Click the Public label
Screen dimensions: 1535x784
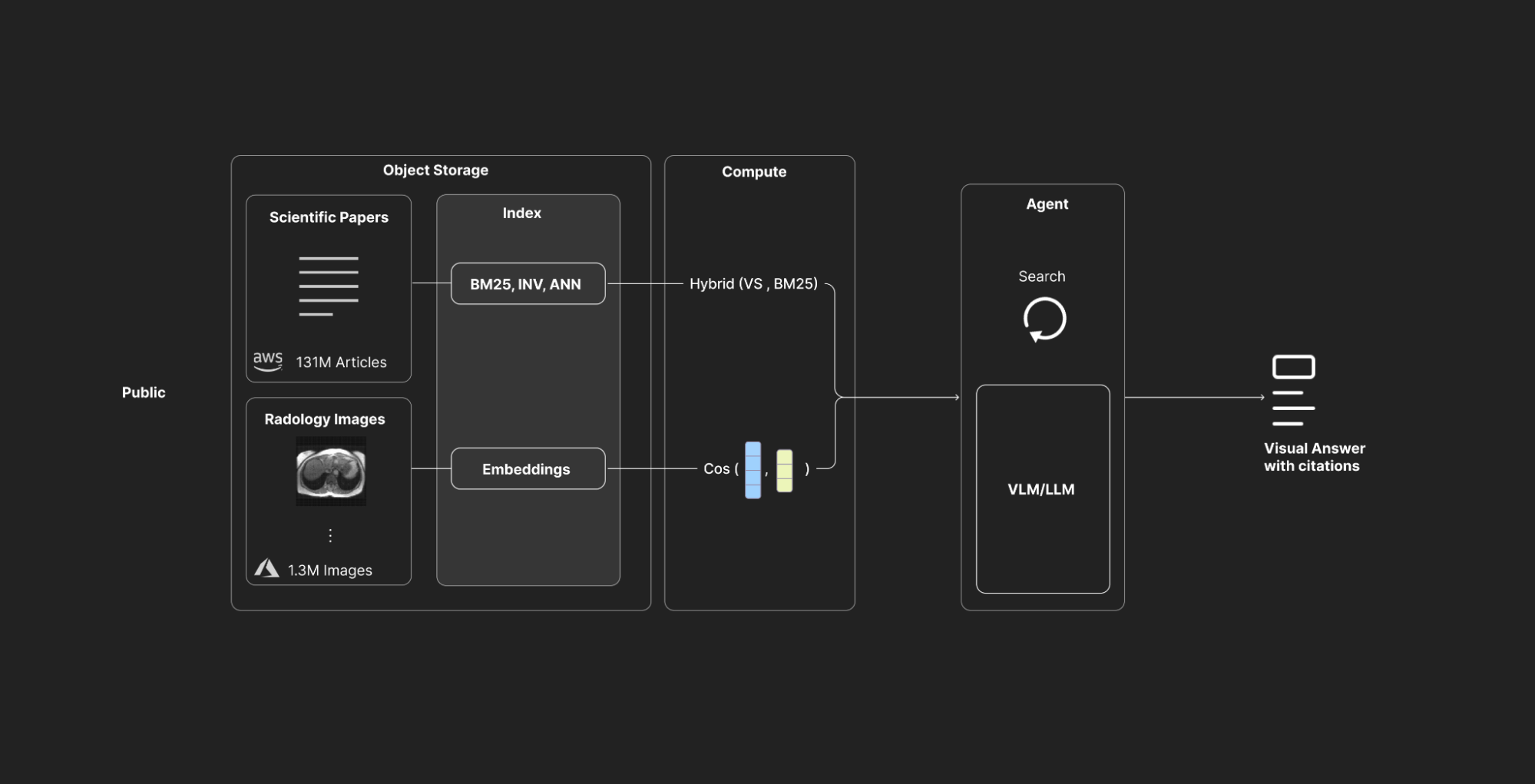144,392
